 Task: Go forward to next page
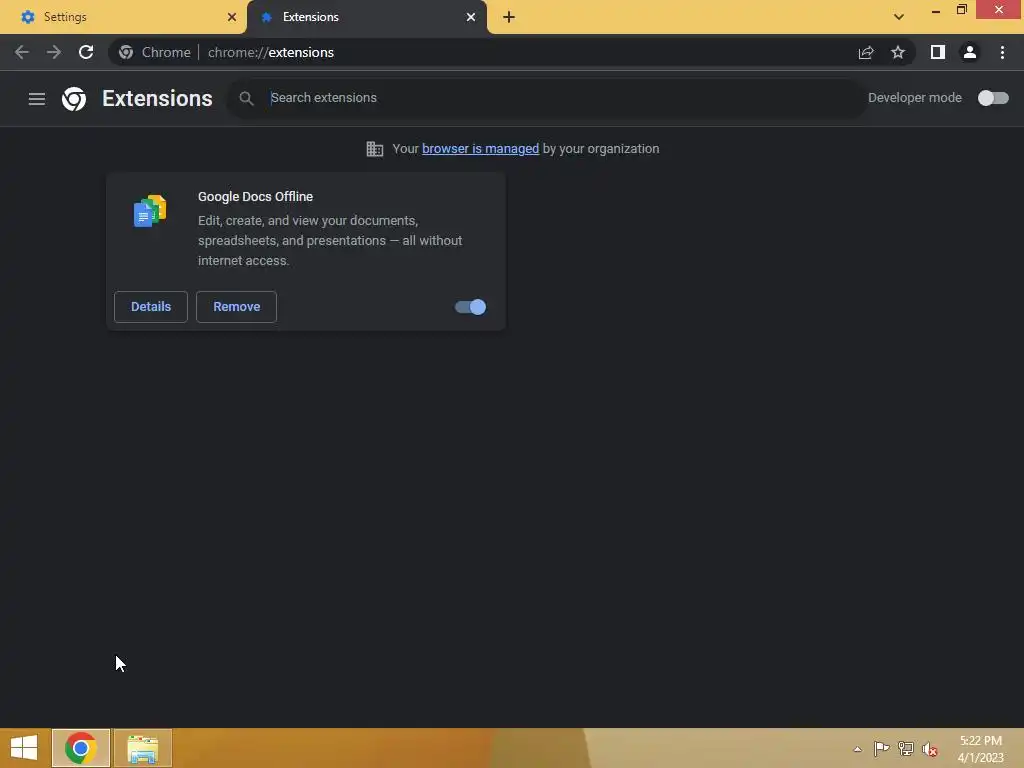tap(54, 52)
